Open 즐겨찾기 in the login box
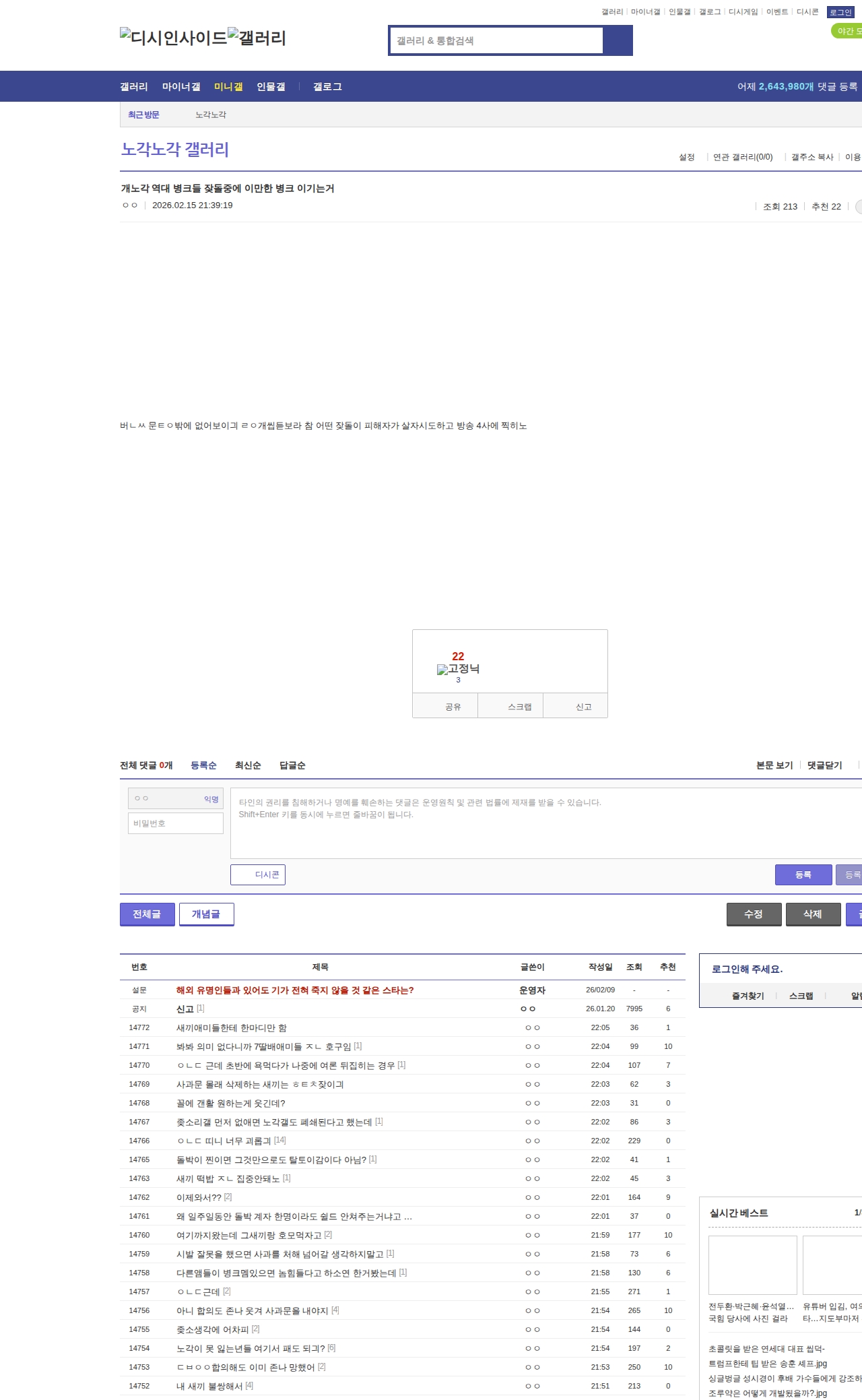The height and width of the screenshot is (1400, 862). [x=748, y=996]
